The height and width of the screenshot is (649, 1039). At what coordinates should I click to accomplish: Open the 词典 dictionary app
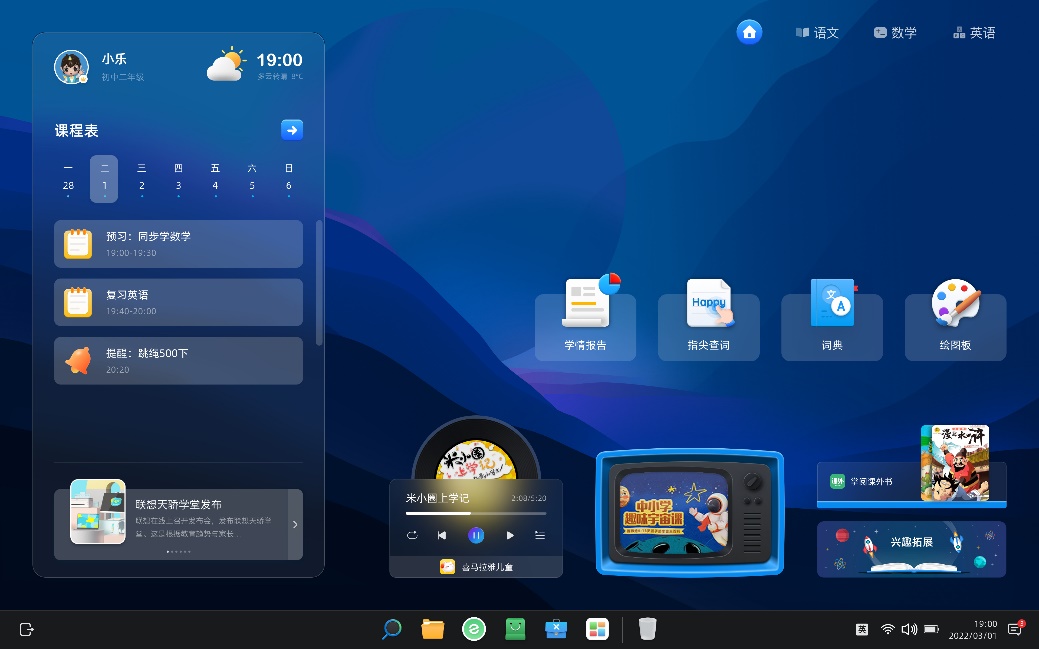coord(831,325)
